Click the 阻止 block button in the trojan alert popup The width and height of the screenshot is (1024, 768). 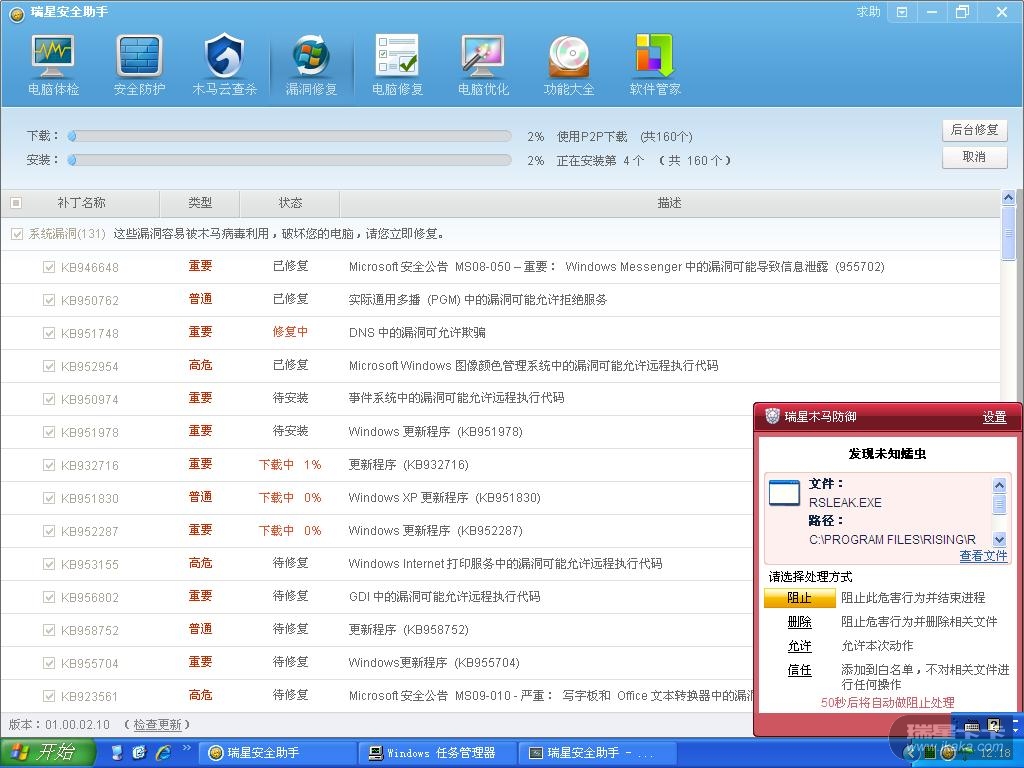pos(799,598)
